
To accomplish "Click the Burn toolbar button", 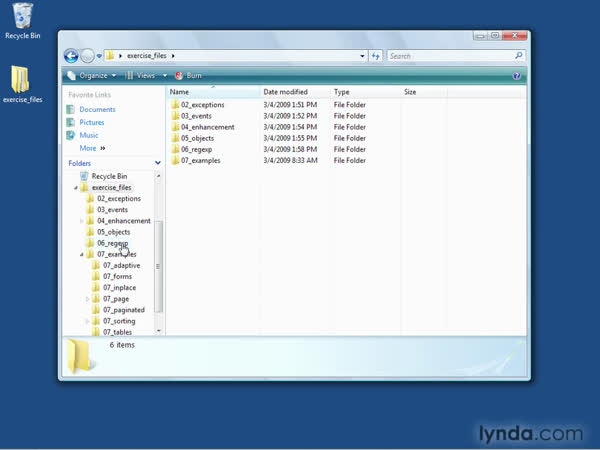I will (x=189, y=75).
